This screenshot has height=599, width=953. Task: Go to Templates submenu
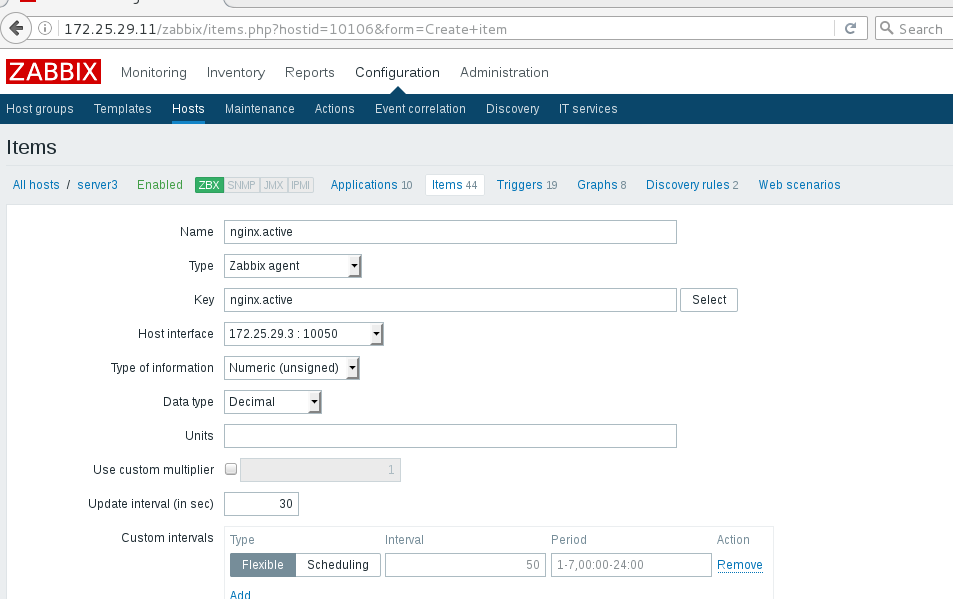(x=123, y=109)
